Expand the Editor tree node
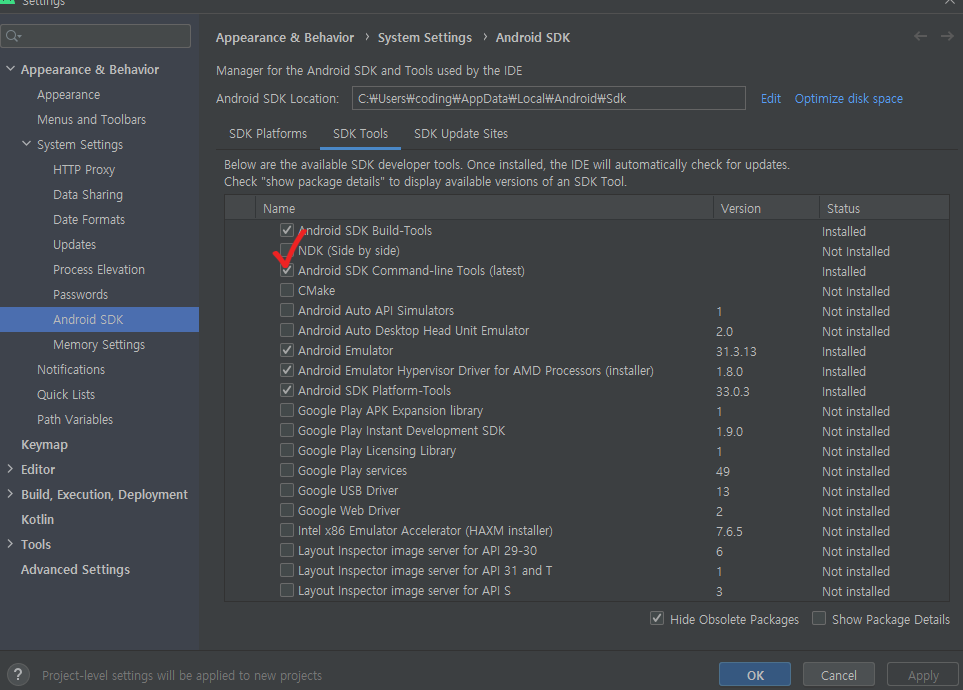The width and height of the screenshot is (963, 690). (10, 469)
